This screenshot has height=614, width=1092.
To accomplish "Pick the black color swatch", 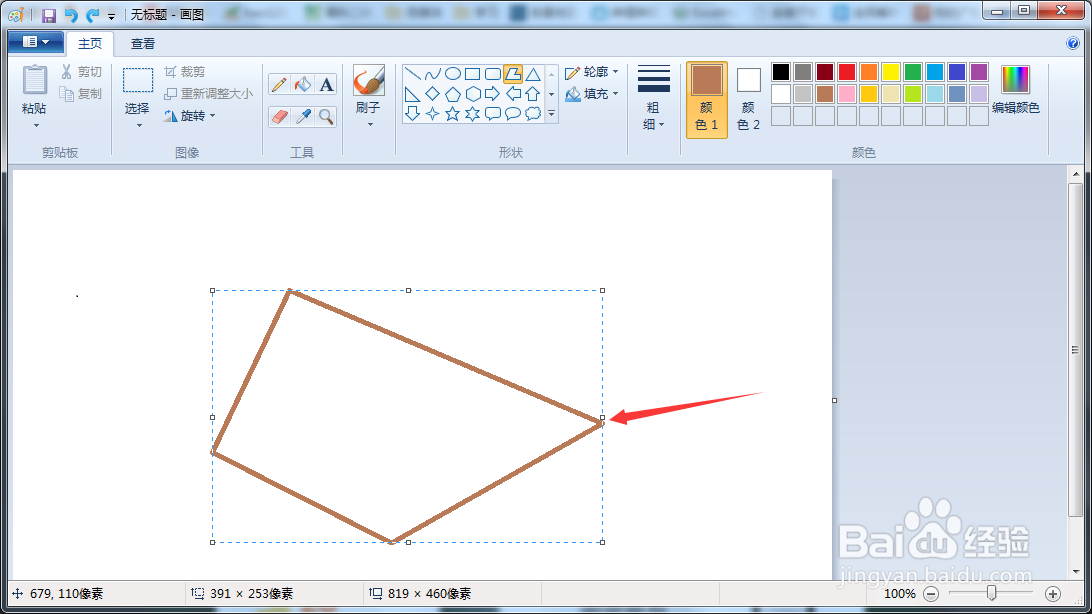I will tap(781, 71).
